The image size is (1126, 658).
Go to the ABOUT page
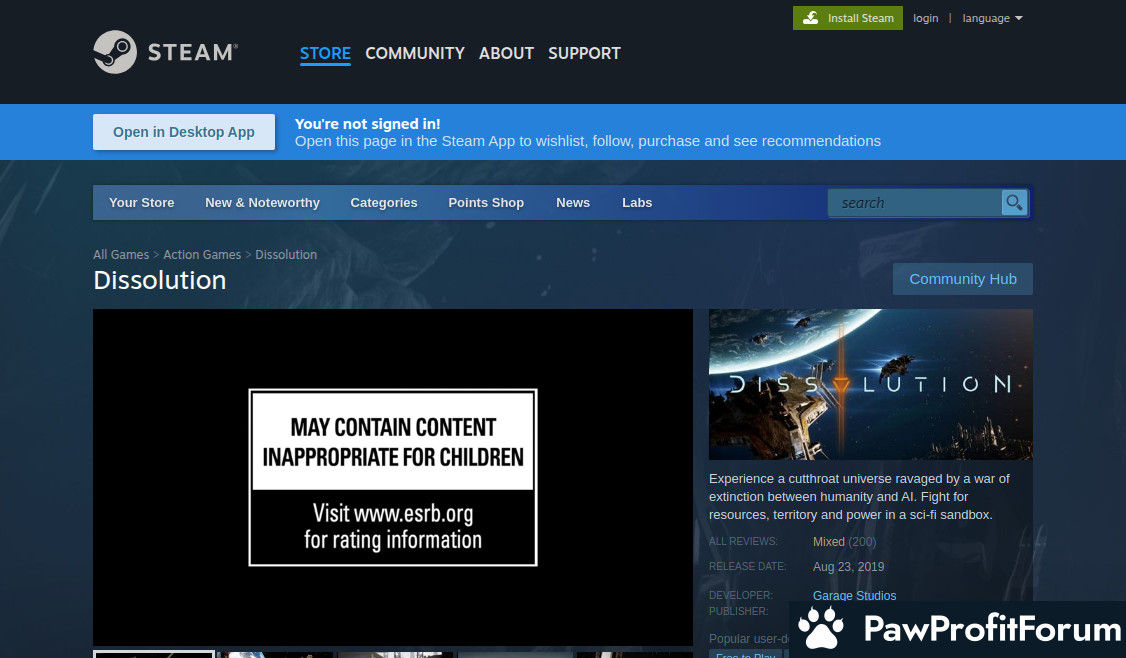click(x=506, y=53)
